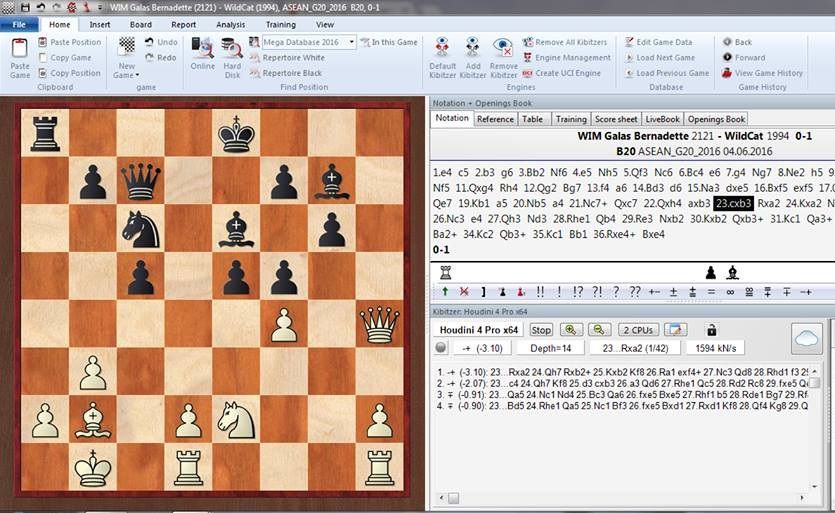Click the Copy Game icon

click(43, 58)
